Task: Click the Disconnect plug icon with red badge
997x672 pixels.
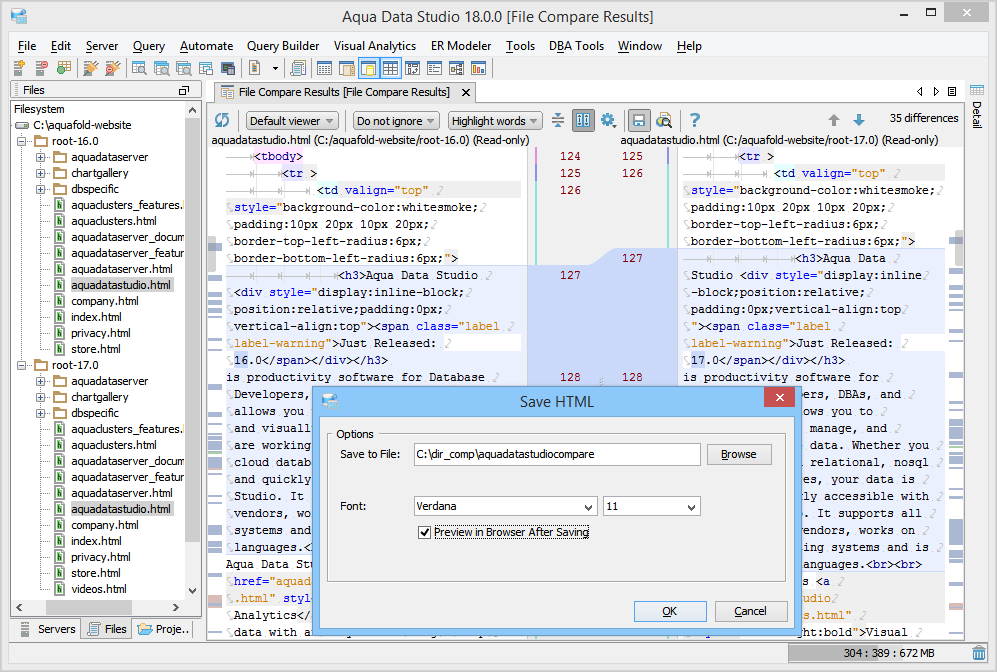Action: pyautogui.click(x=113, y=67)
